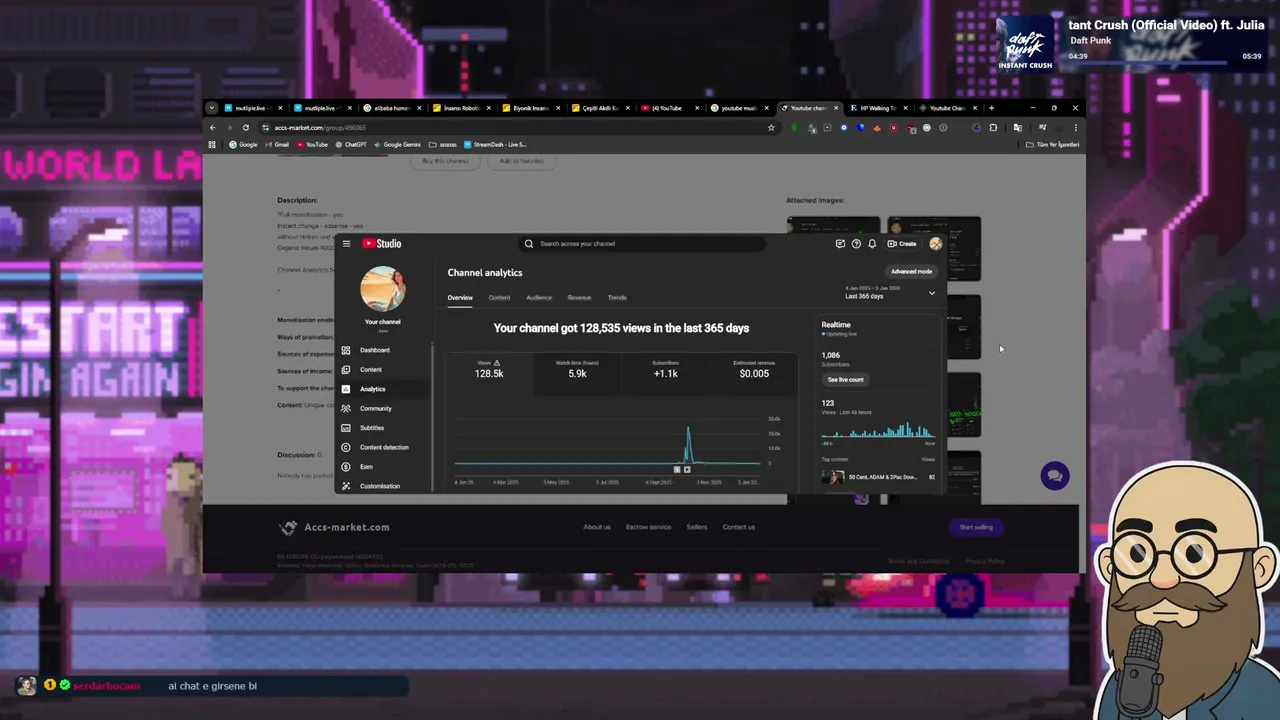Open the Chrome three-dot menu
The width and height of the screenshot is (1280, 720).
click(1075, 127)
